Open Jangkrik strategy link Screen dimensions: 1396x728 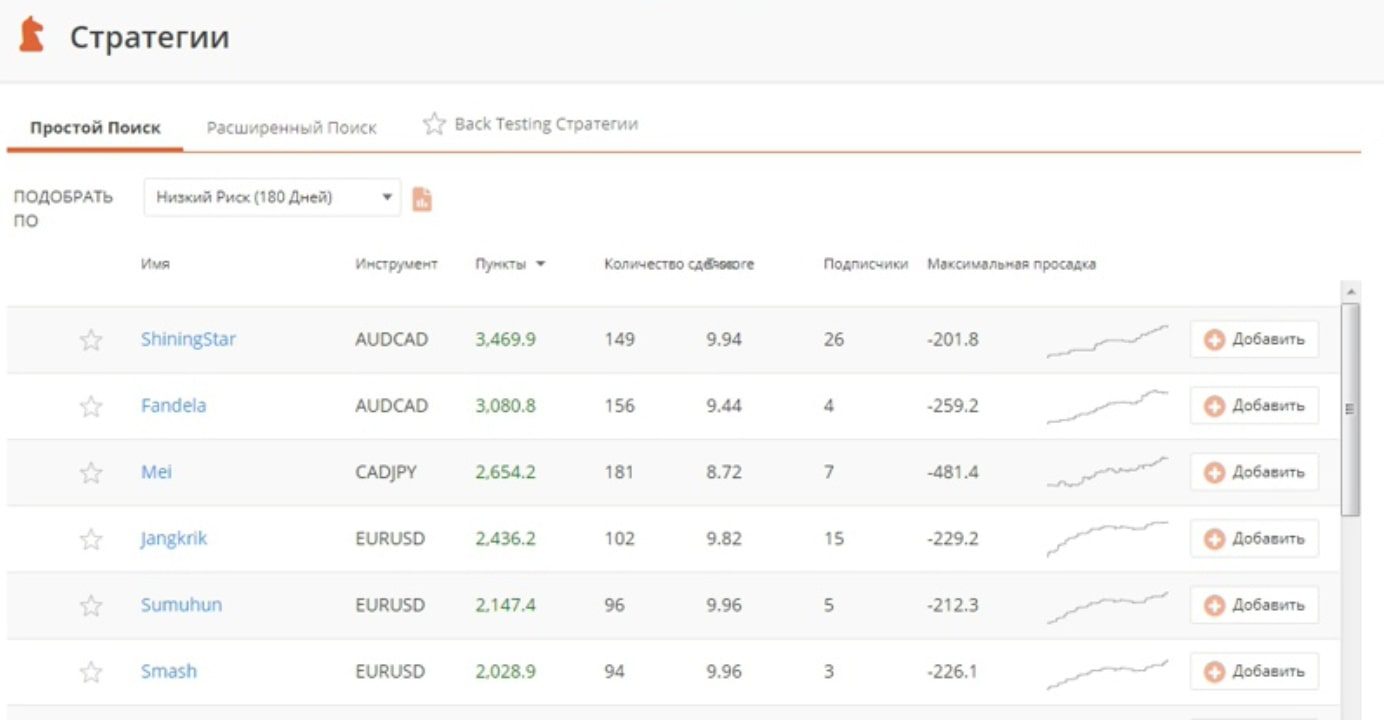pos(174,539)
